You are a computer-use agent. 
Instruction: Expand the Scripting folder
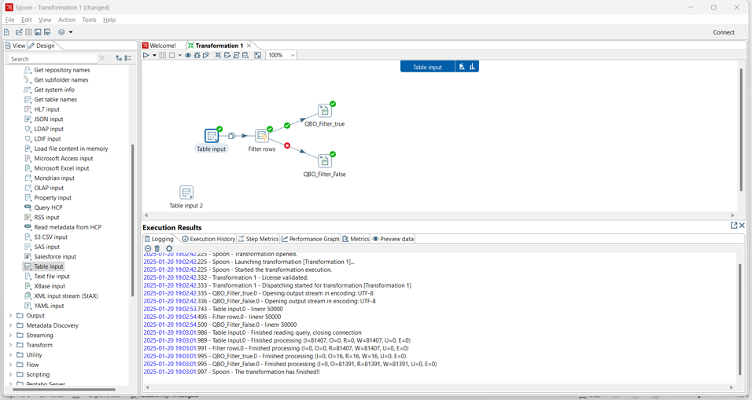click(11, 375)
